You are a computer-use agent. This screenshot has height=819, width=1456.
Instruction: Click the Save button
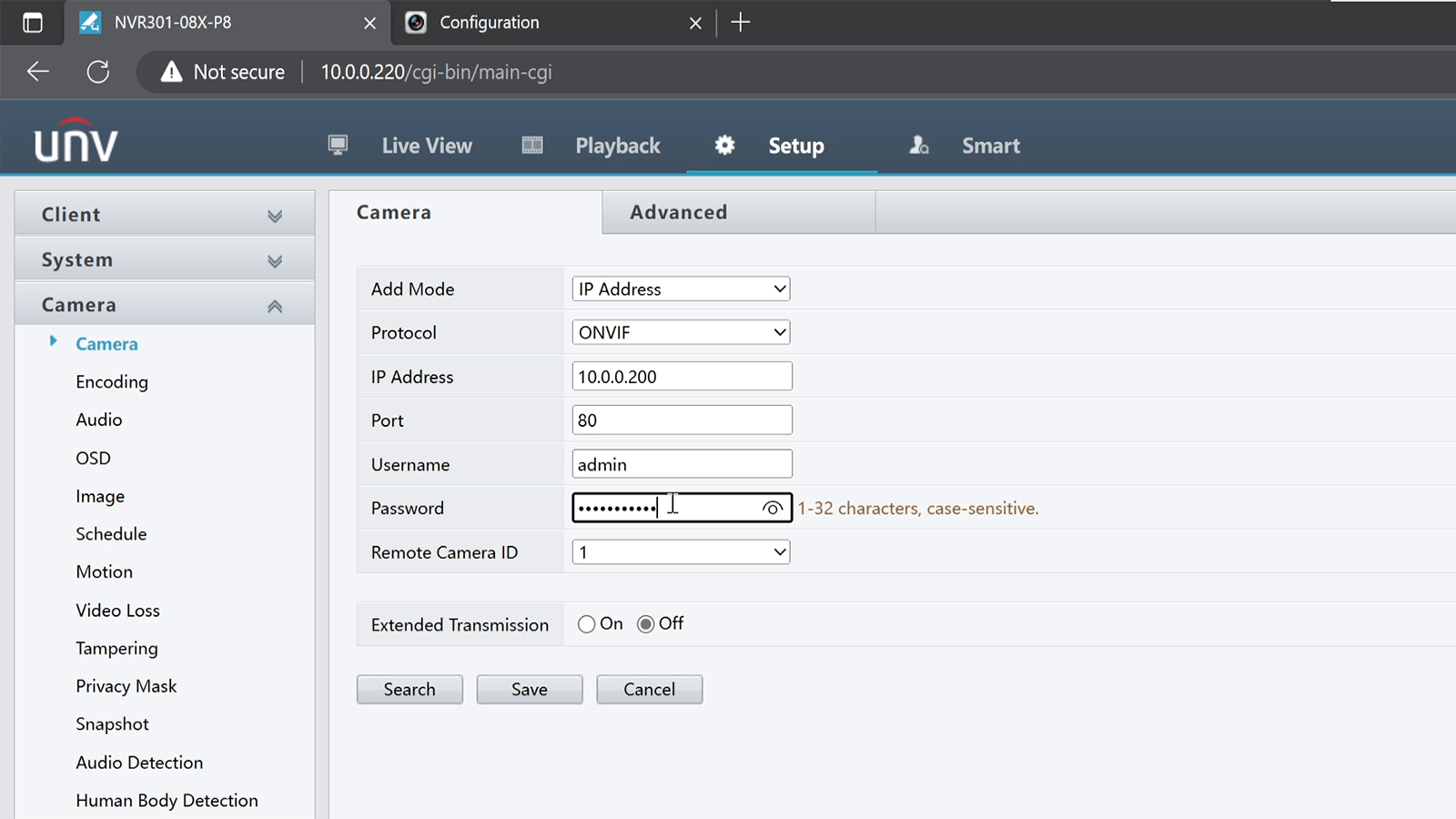[x=530, y=689]
